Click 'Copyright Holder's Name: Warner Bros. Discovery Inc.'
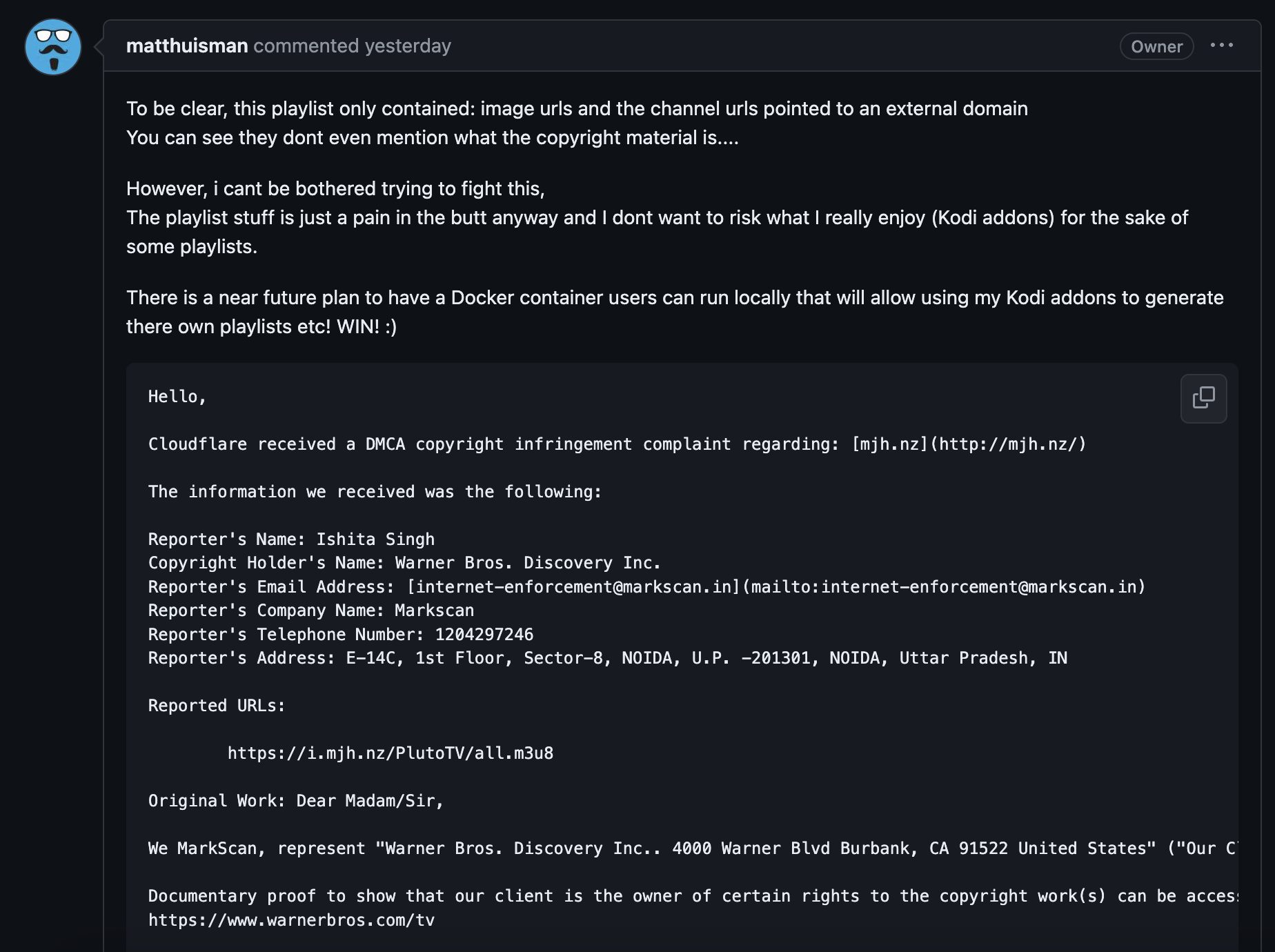 tap(404, 563)
